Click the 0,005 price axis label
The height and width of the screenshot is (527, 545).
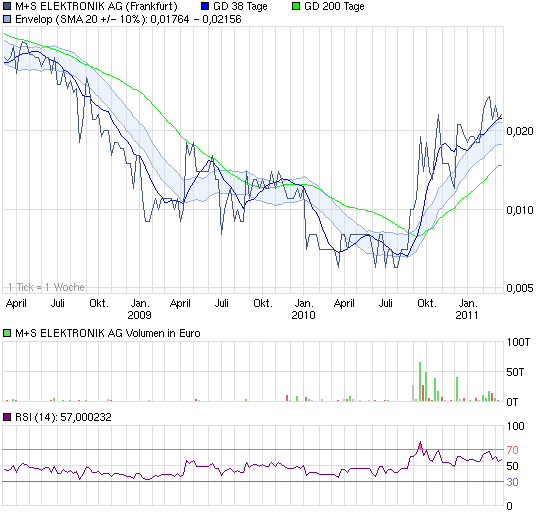pyautogui.click(x=520, y=288)
